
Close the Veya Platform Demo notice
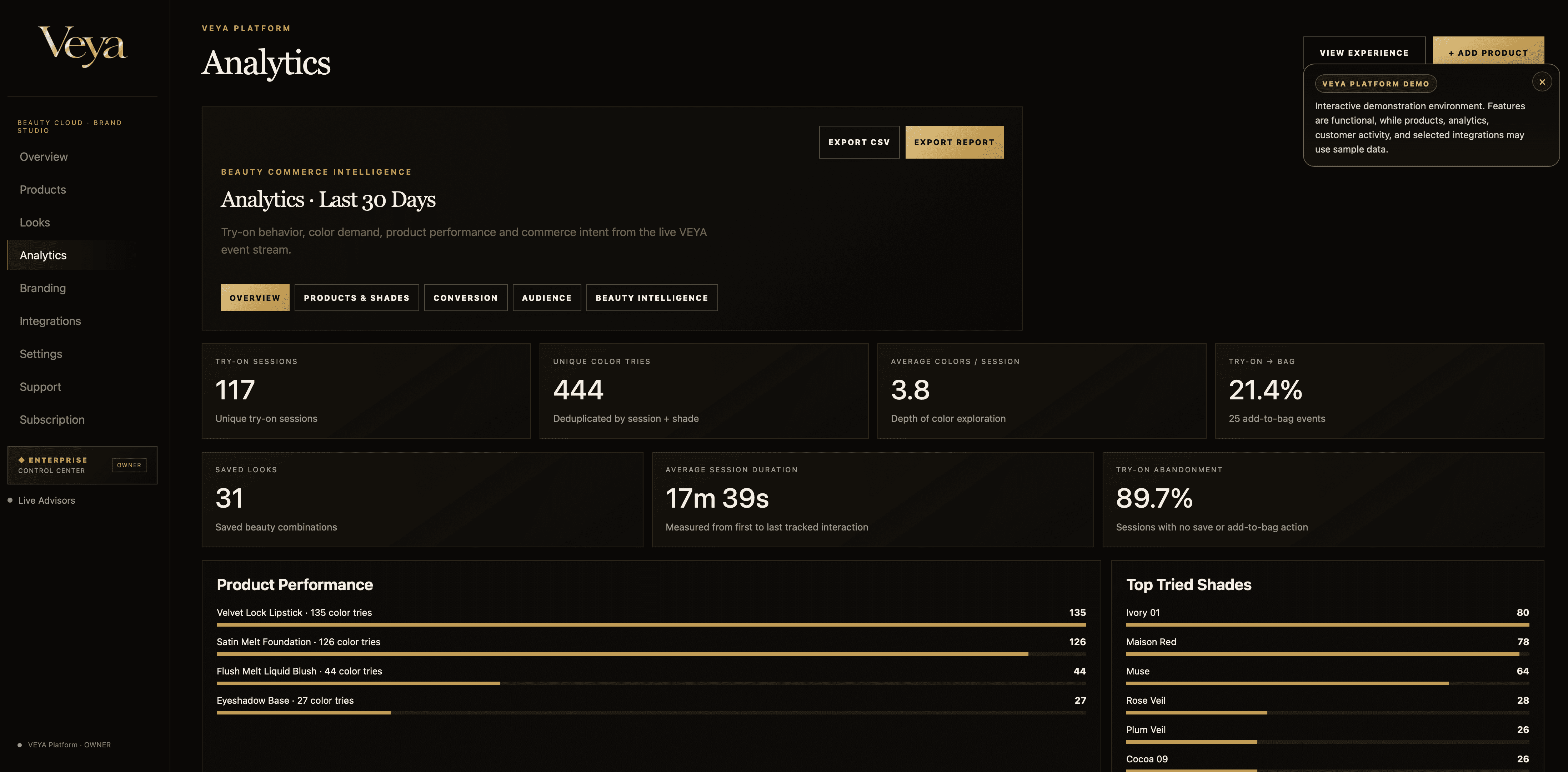click(1542, 82)
